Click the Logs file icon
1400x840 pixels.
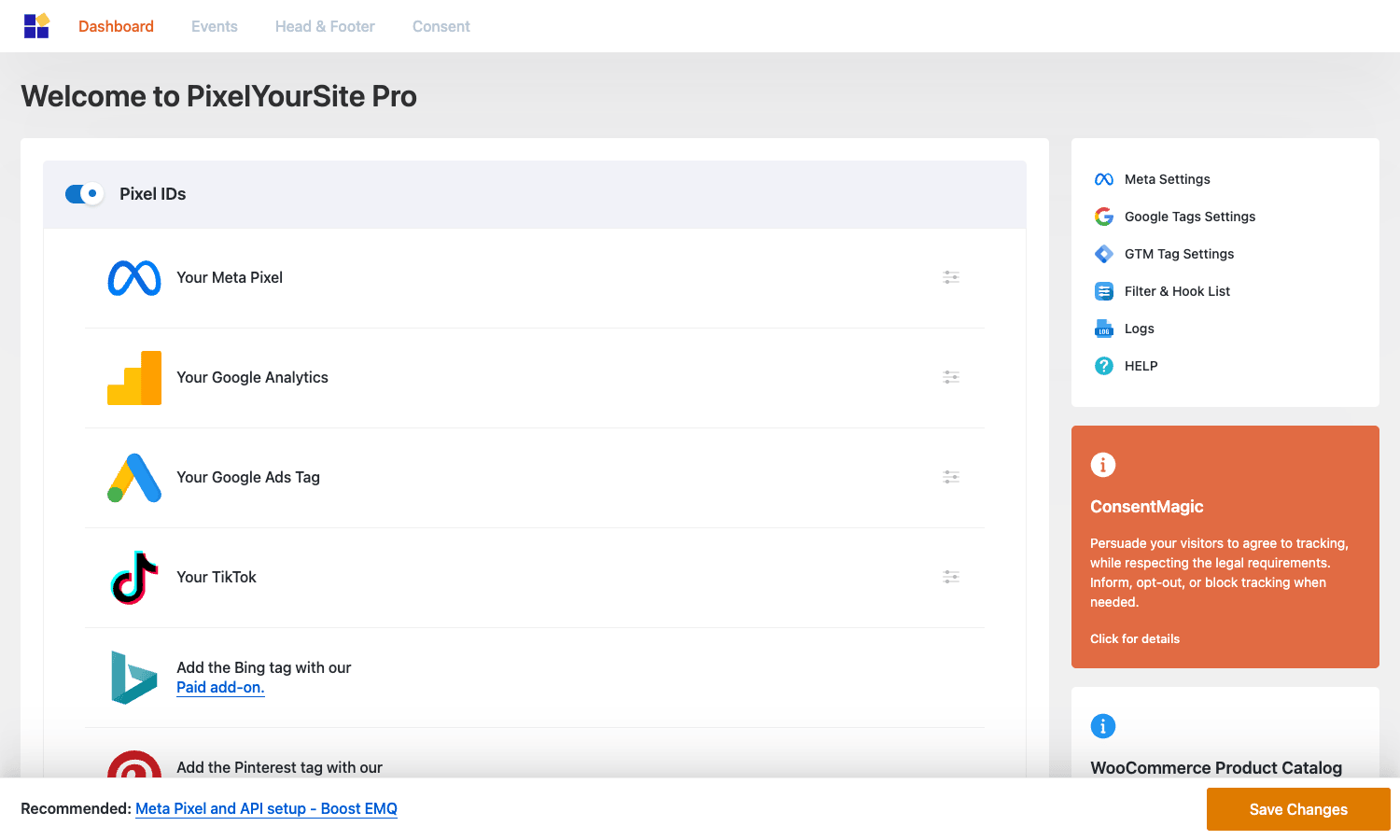tap(1104, 329)
